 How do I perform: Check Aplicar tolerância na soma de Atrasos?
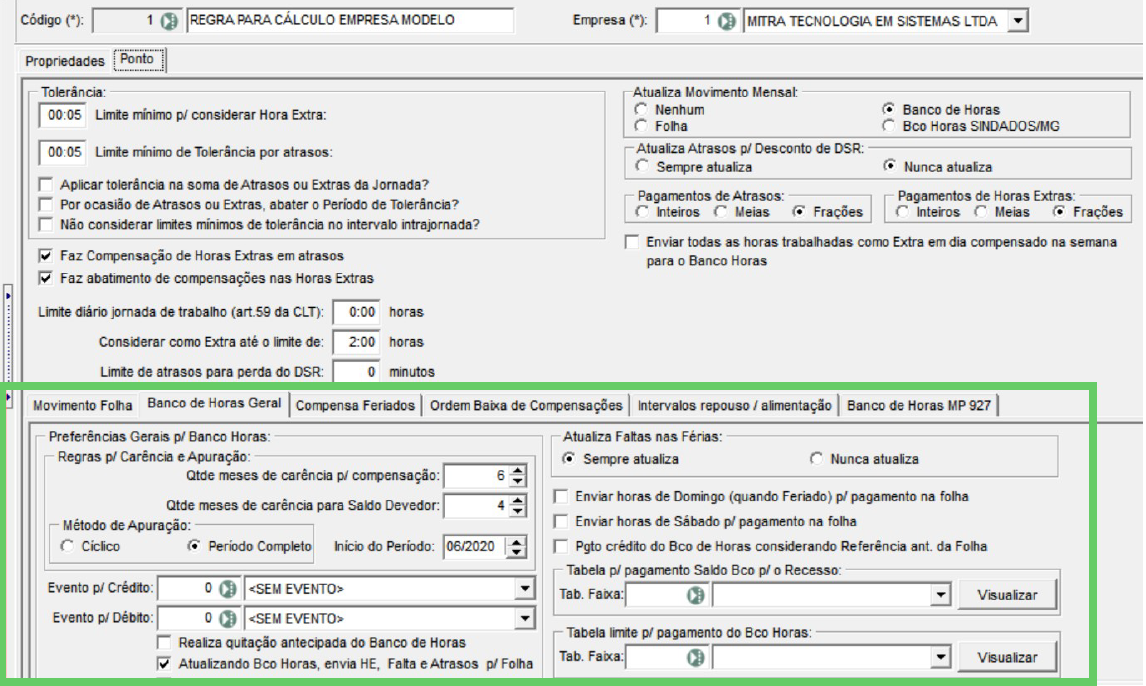pos(46,184)
